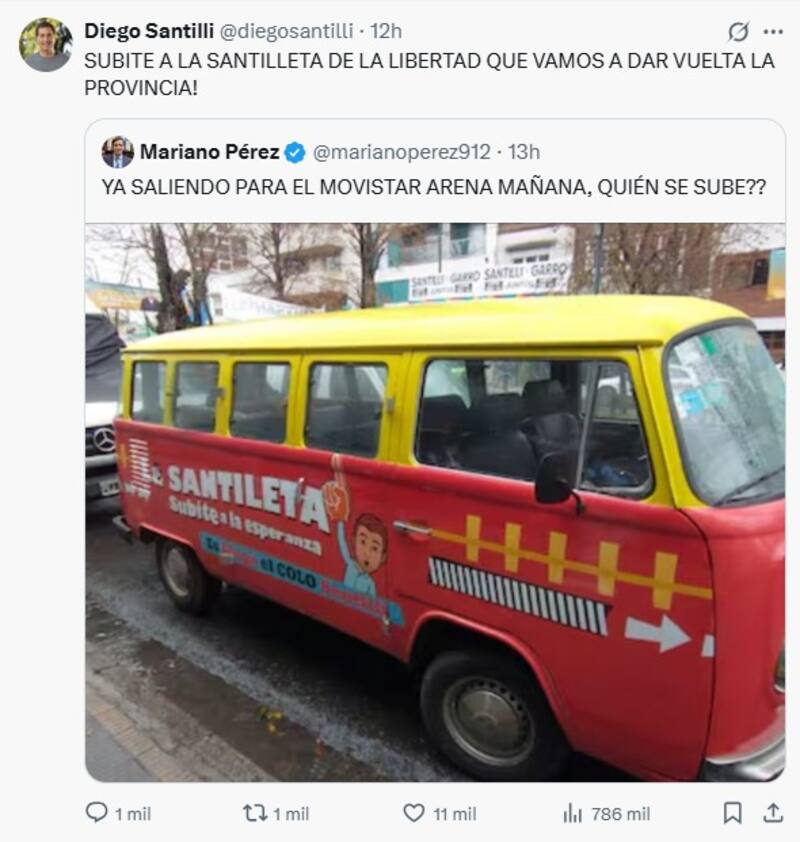Open the @marianoperez912 handle
Screen dimensions: 800x842
(x=402, y=153)
